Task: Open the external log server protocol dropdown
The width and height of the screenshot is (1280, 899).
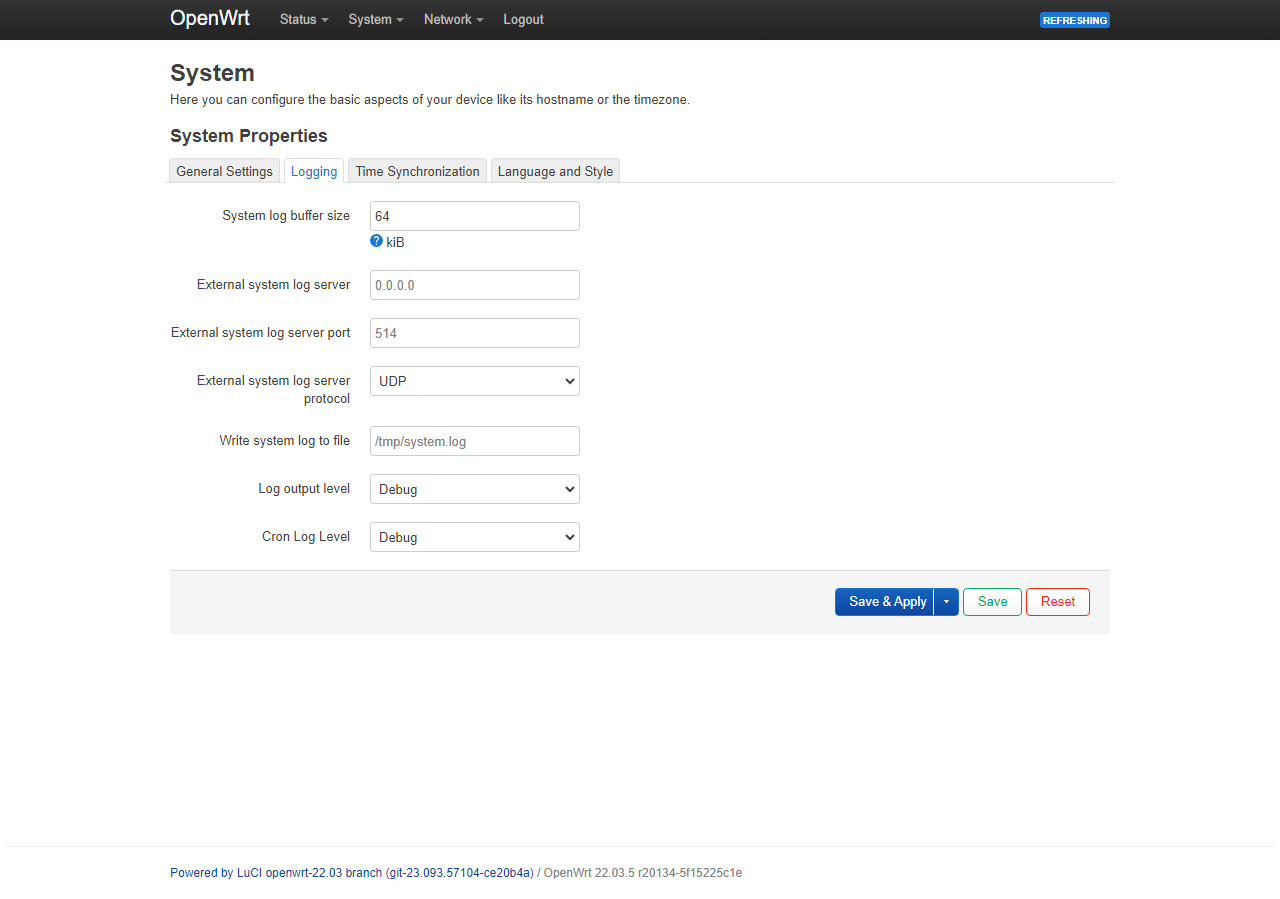Action: (475, 381)
